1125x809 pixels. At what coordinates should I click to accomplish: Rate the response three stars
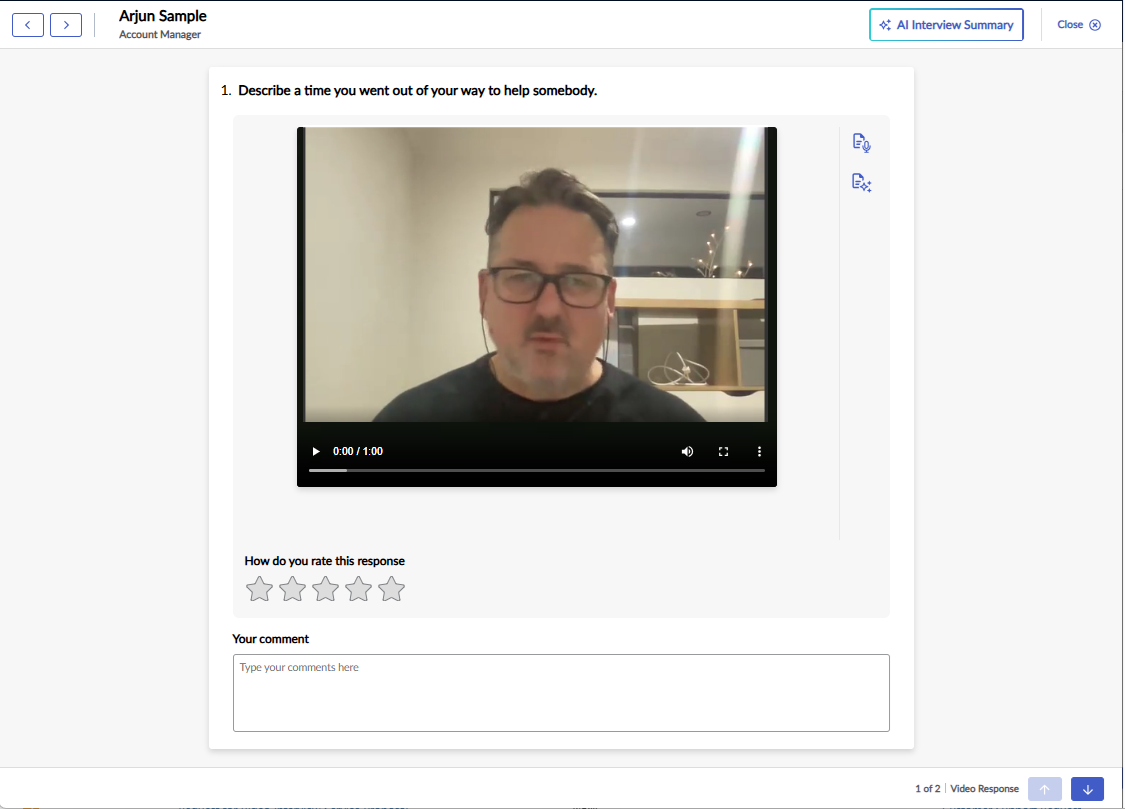point(326,590)
